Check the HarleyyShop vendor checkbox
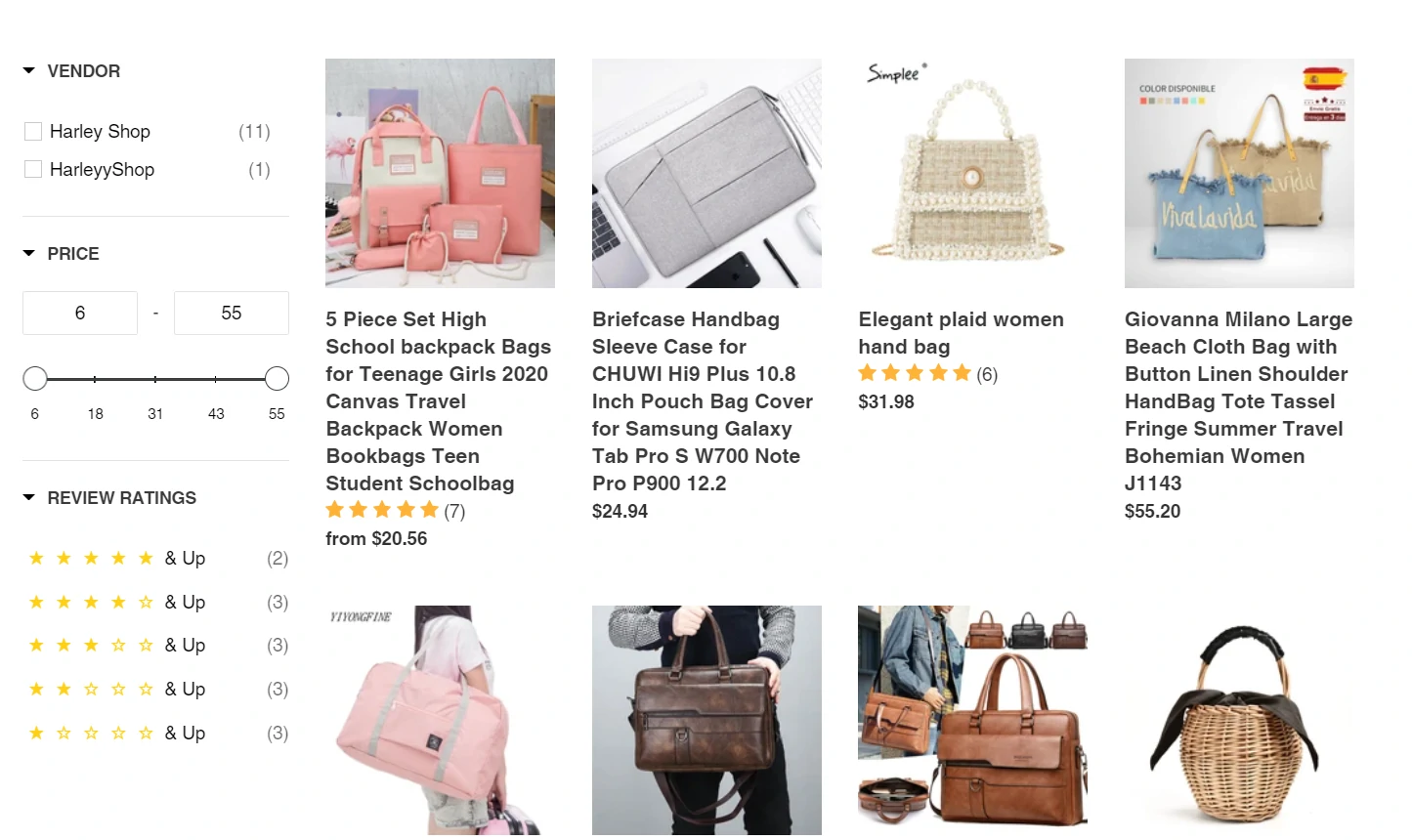The image size is (1412, 840). (33, 169)
